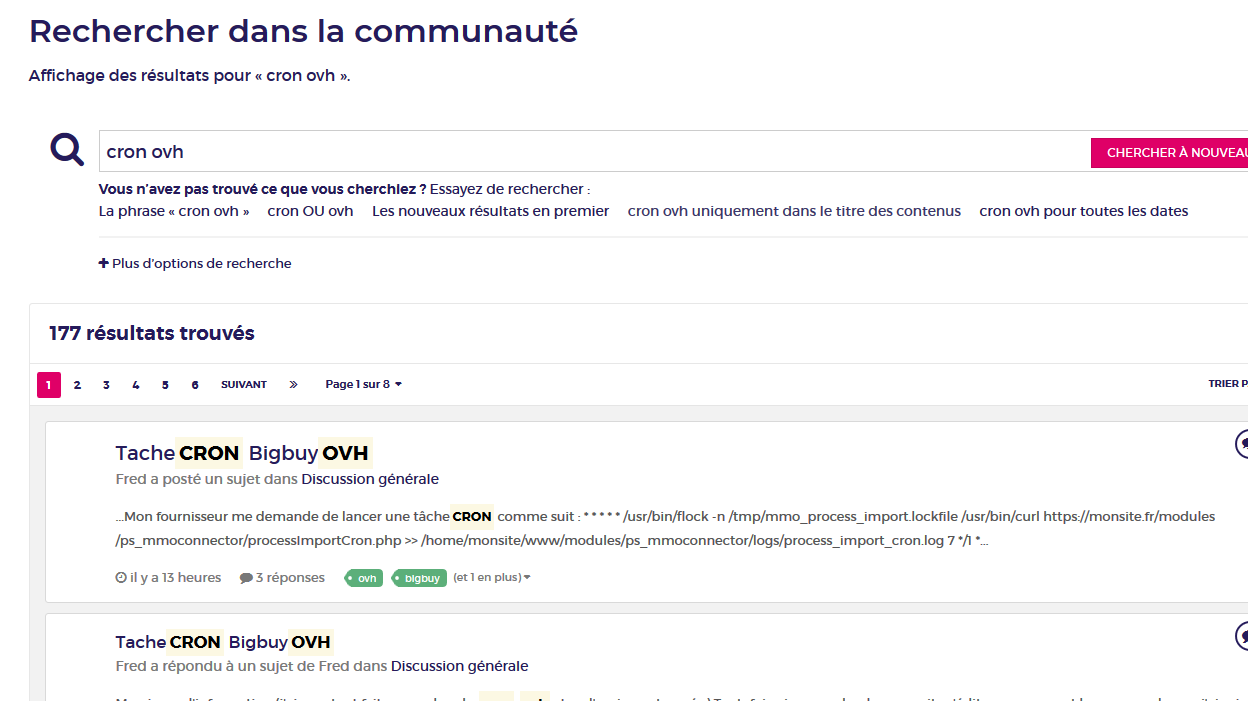Select 'Les nouveaux résultats en premier' option

point(490,211)
